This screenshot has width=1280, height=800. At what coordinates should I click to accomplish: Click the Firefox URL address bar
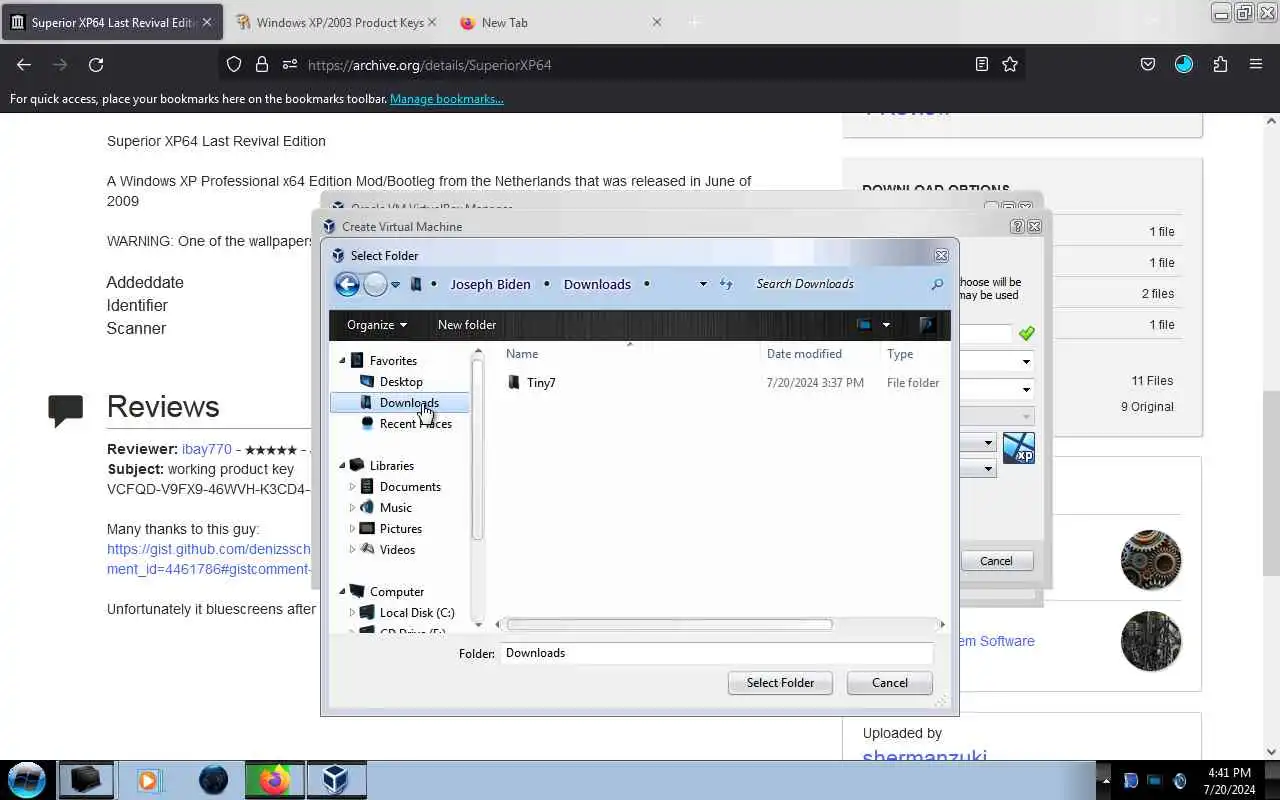coord(620,64)
